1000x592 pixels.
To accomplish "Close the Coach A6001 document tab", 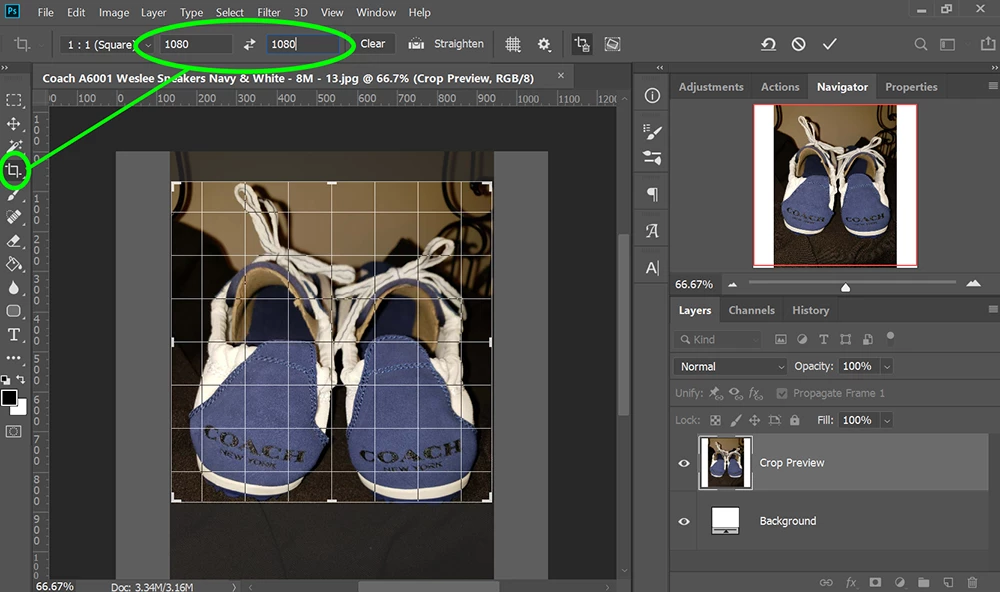I will click(561, 75).
